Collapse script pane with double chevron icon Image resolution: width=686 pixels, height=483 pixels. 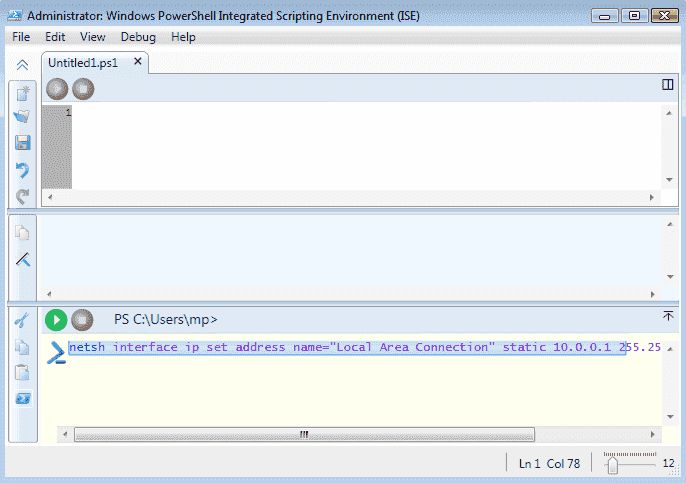[x=22, y=65]
